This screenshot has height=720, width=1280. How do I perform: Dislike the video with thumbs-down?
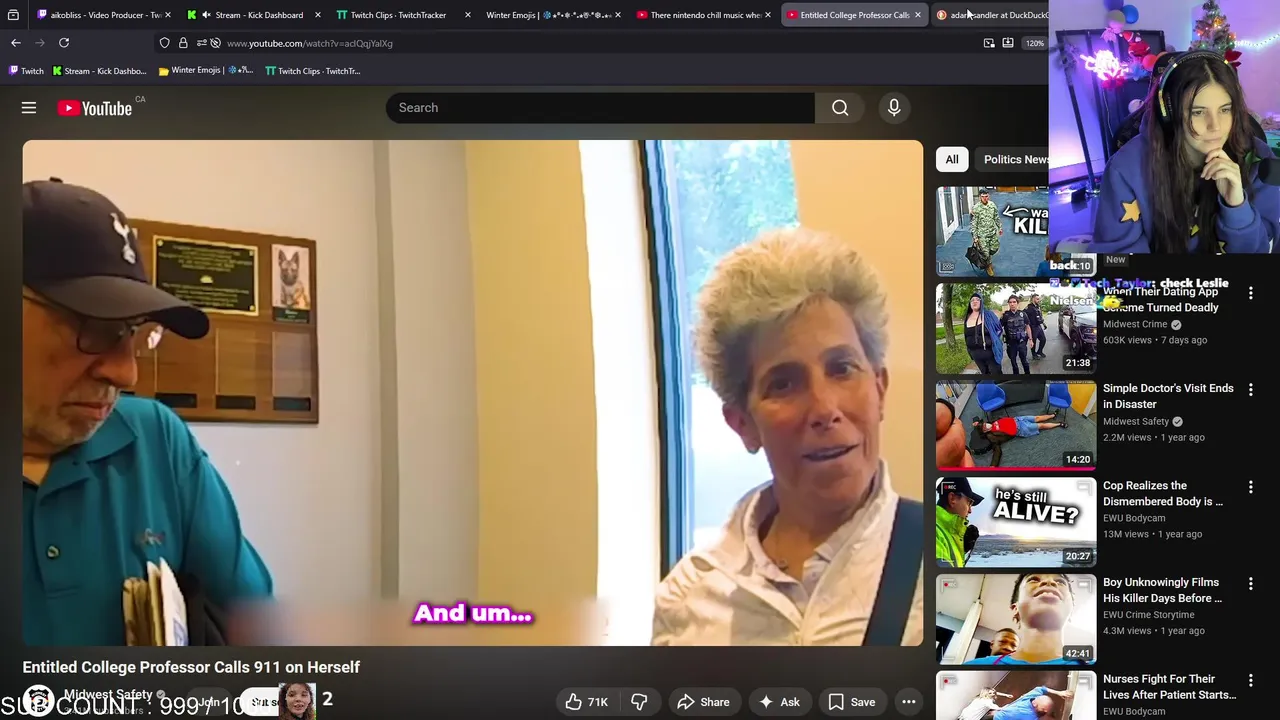pos(639,702)
